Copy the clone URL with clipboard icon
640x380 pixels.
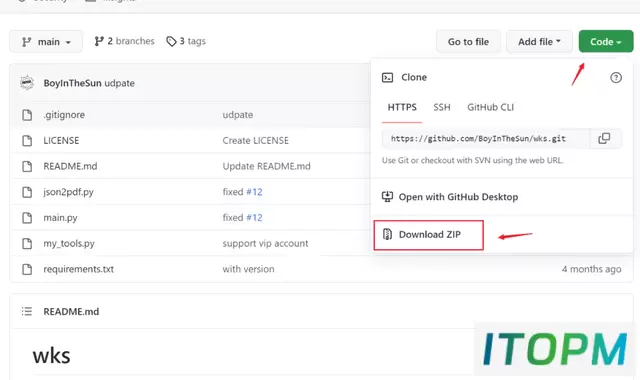pyautogui.click(x=604, y=138)
